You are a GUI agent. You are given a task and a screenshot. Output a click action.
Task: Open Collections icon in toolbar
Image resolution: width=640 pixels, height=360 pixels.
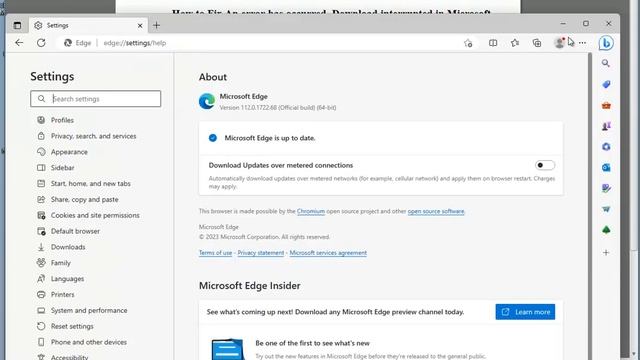pos(537,43)
